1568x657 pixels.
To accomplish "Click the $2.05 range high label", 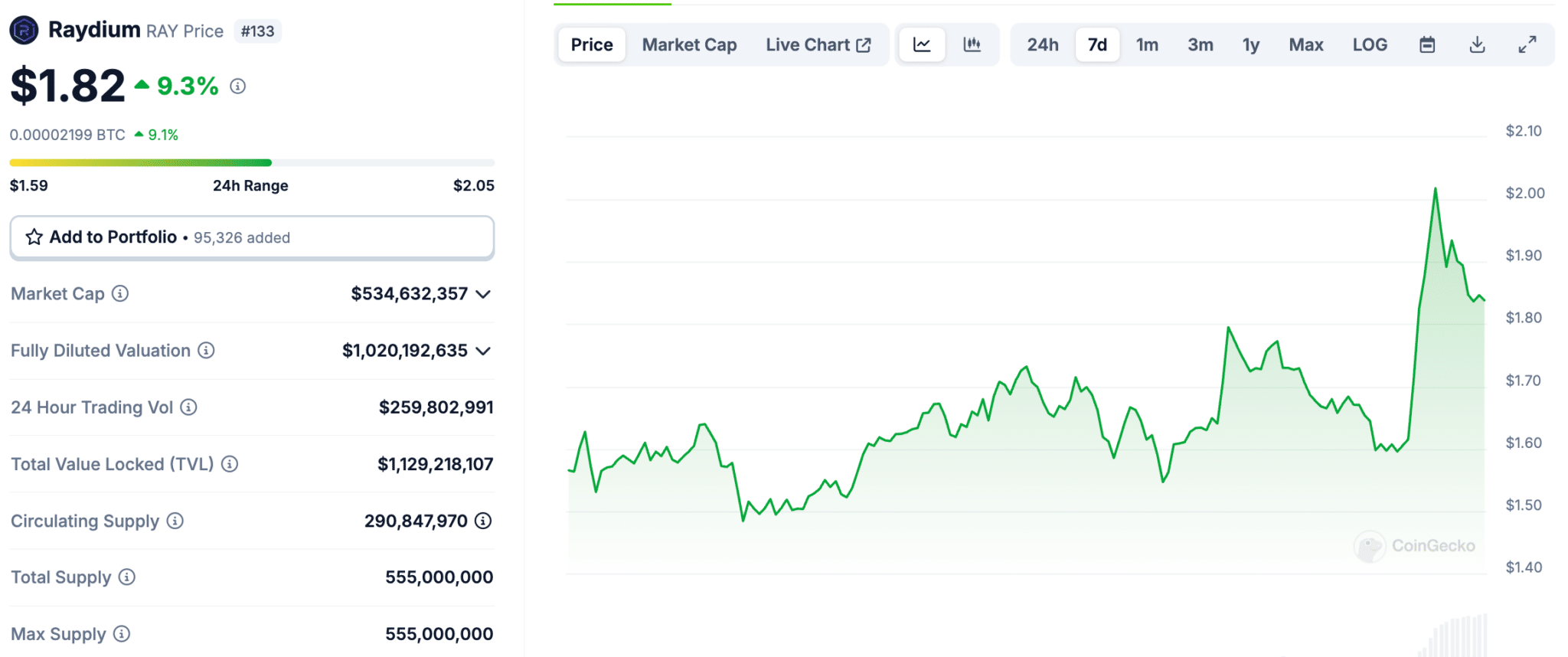I will [x=473, y=185].
